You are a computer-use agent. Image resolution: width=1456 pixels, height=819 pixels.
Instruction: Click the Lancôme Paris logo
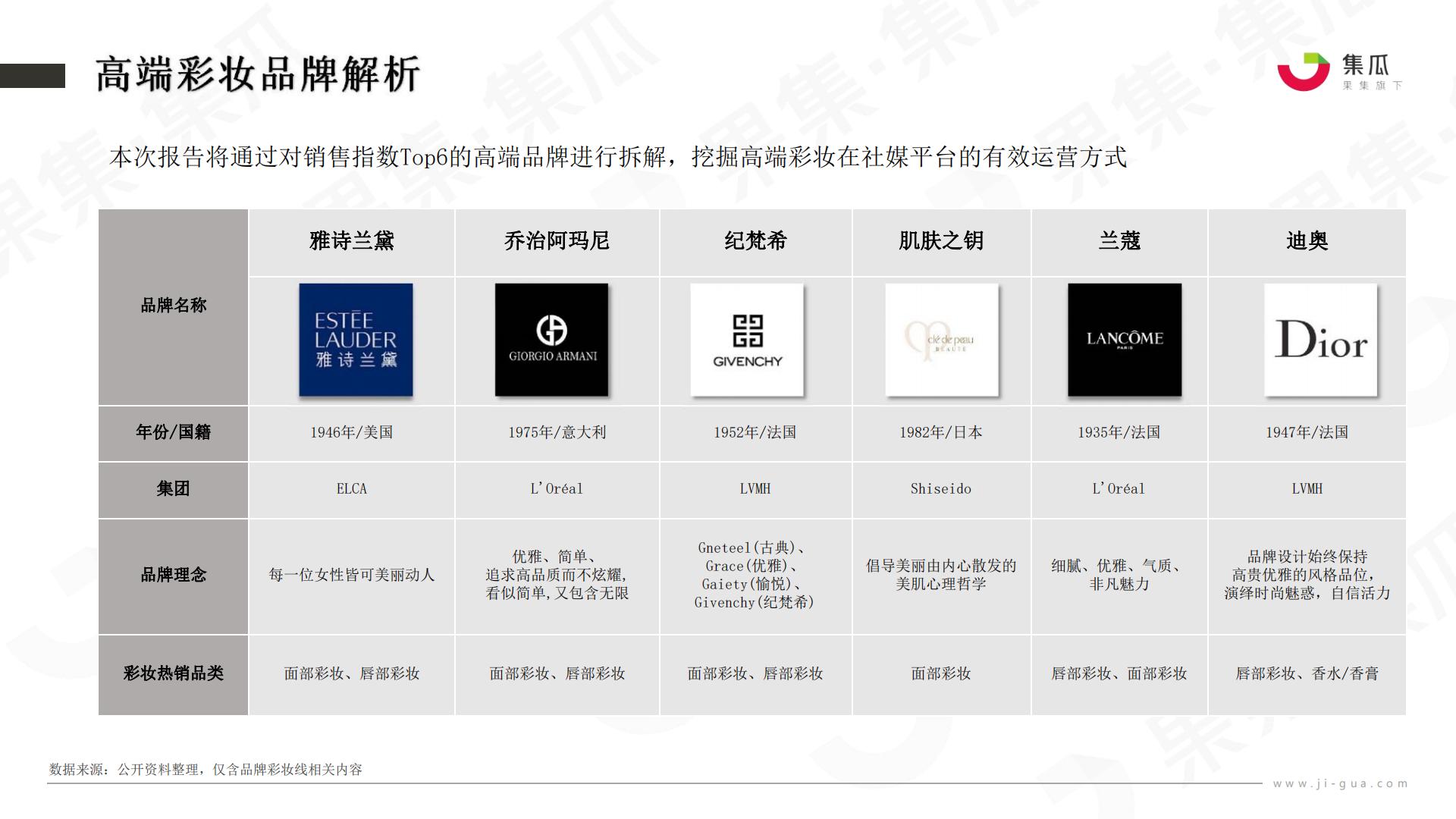point(1125,340)
